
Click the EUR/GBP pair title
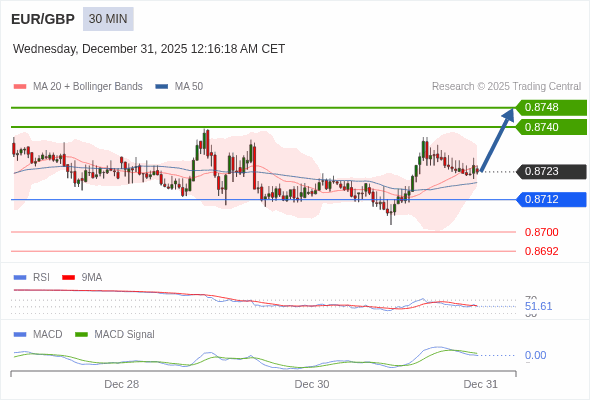pyautogui.click(x=43, y=19)
